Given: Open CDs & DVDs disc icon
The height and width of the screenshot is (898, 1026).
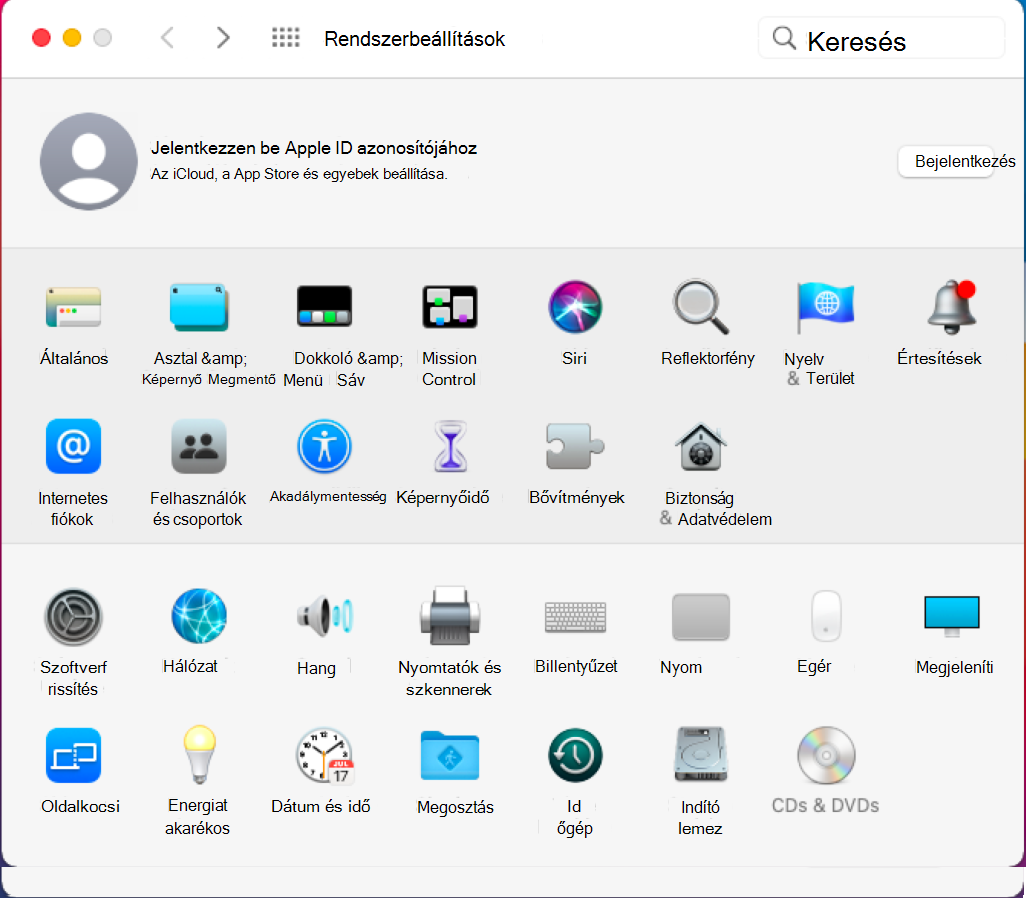Looking at the screenshot, I should coord(826,755).
